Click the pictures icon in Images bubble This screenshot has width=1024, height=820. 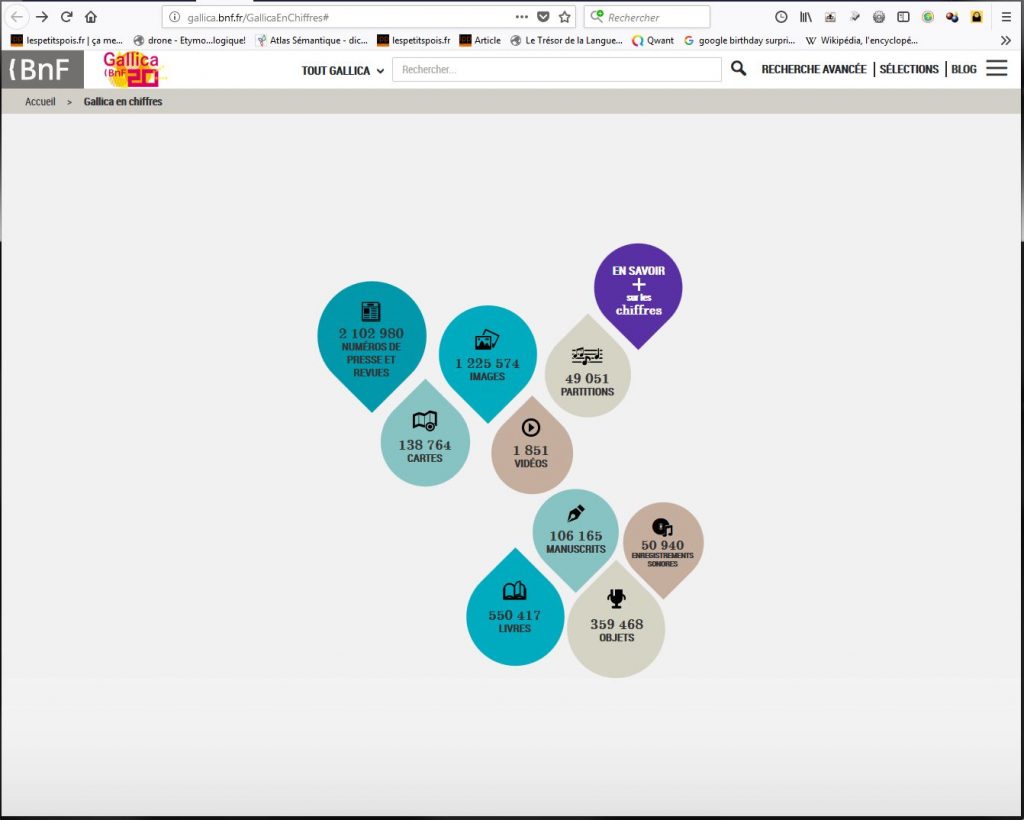tap(487, 341)
